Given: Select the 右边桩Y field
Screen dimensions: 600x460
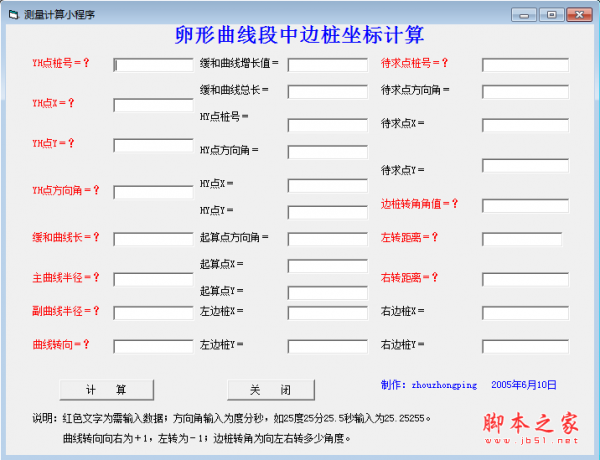Looking at the screenshot, I should pyautogui.click(x=525, y=347).
